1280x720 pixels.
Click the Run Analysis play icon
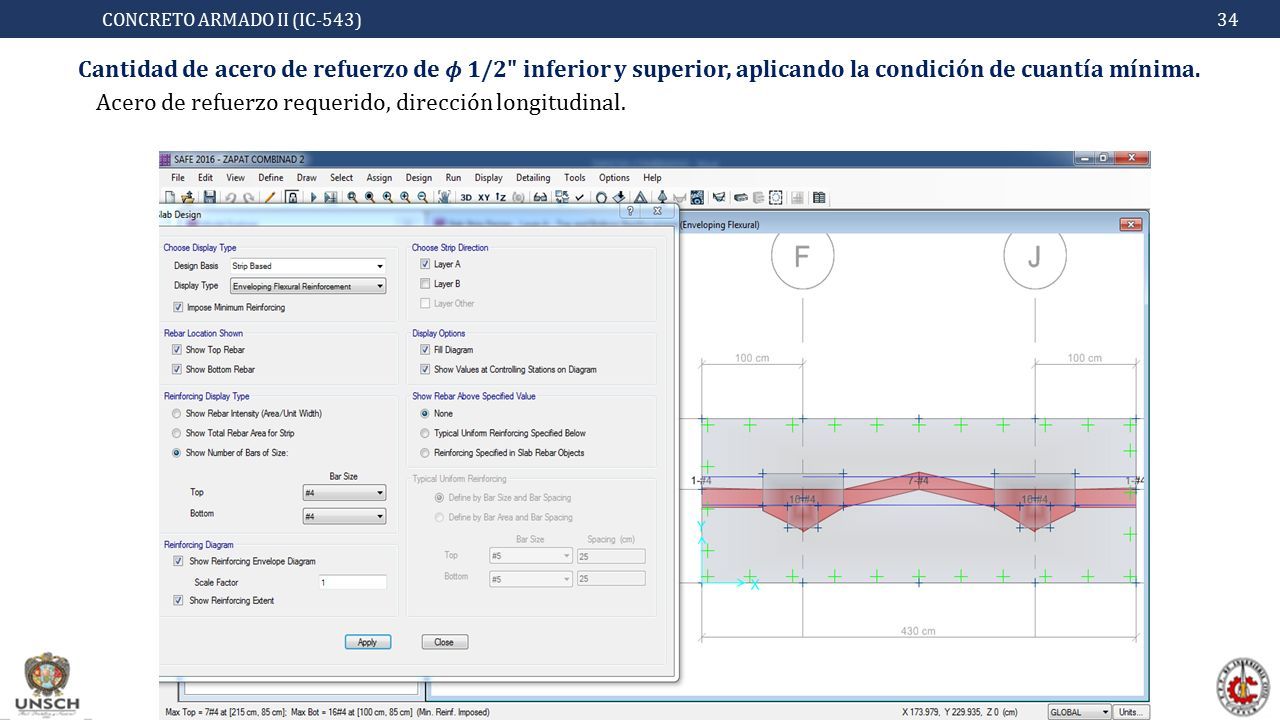pos(314,197)
